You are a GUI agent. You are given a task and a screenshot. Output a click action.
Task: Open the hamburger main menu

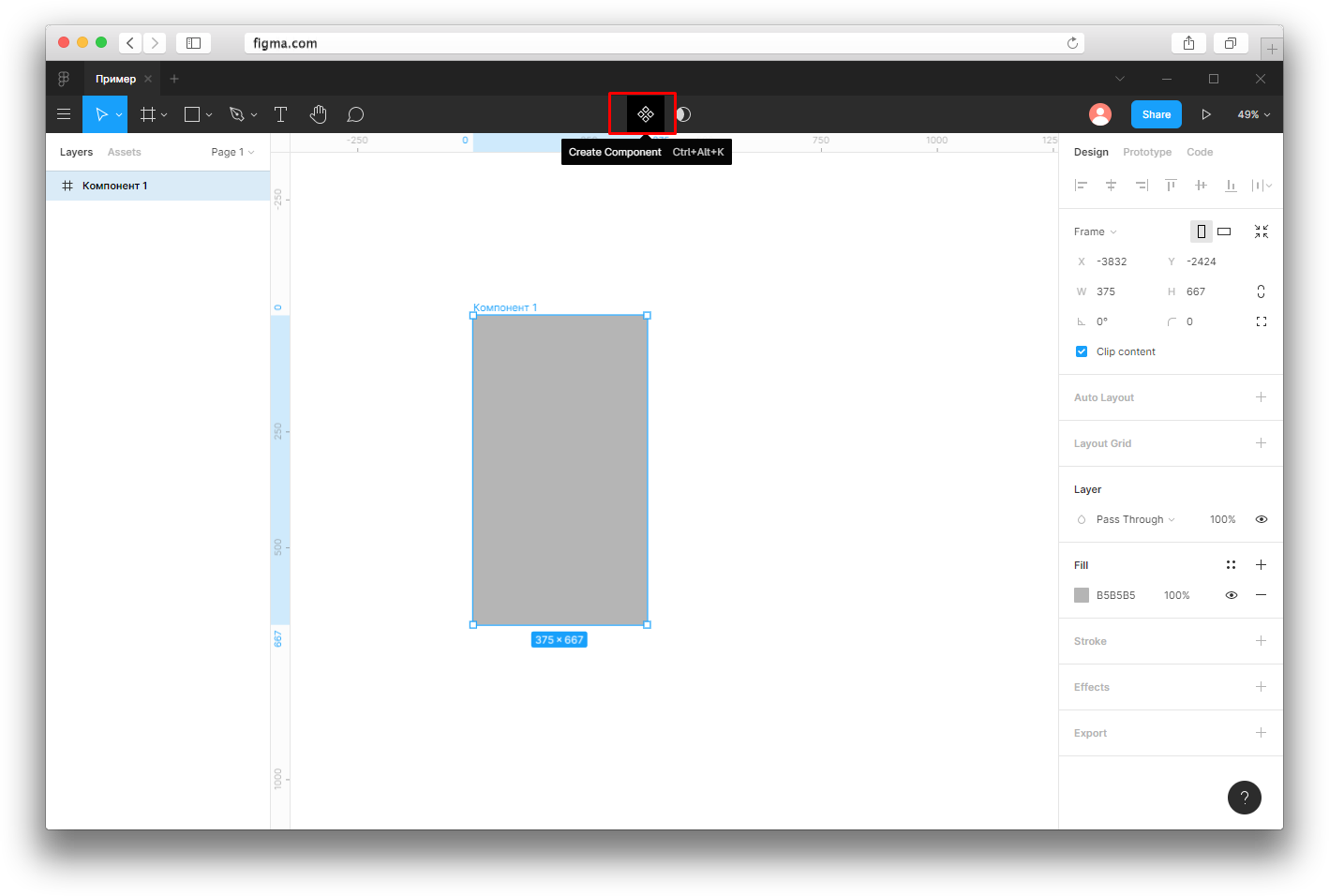64,114
